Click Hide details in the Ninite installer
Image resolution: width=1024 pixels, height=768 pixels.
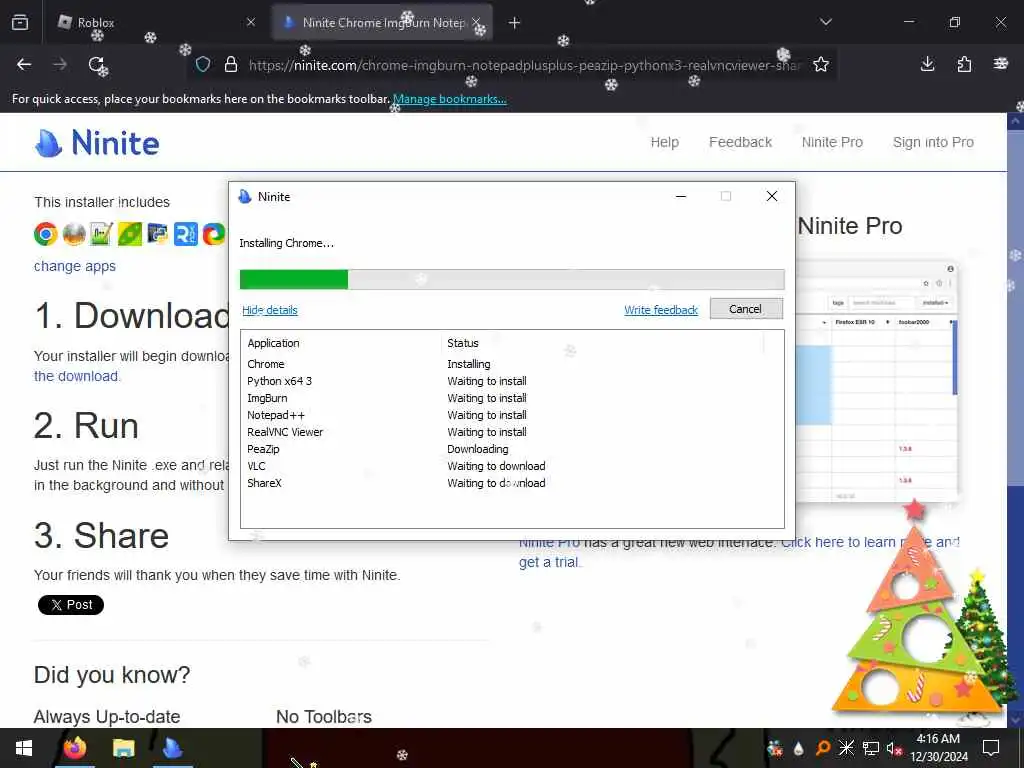[270, 310]
